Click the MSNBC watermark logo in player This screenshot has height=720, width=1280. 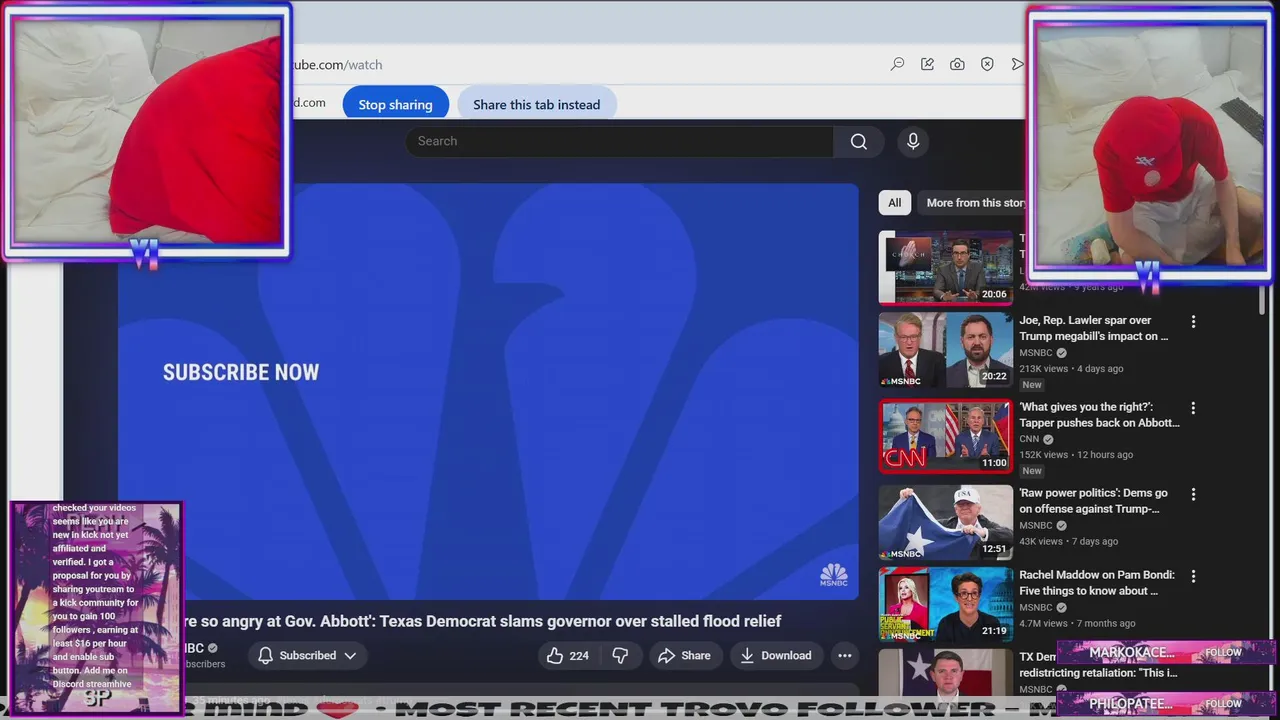834,575
